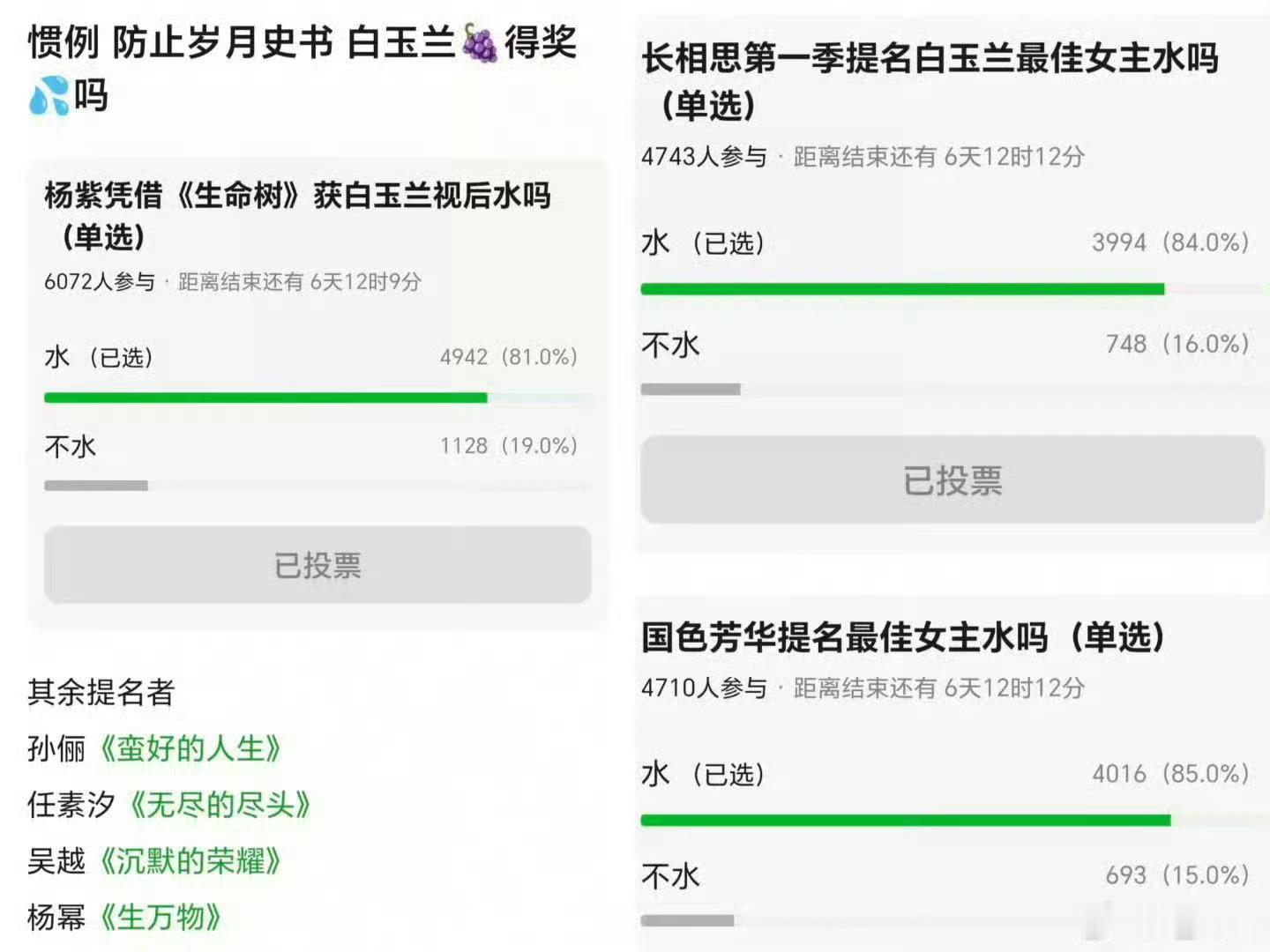Open 《生万物》 topic link
Image resolution: width=1270 pixels, height=952 pixels.
(x=159, y=917)
